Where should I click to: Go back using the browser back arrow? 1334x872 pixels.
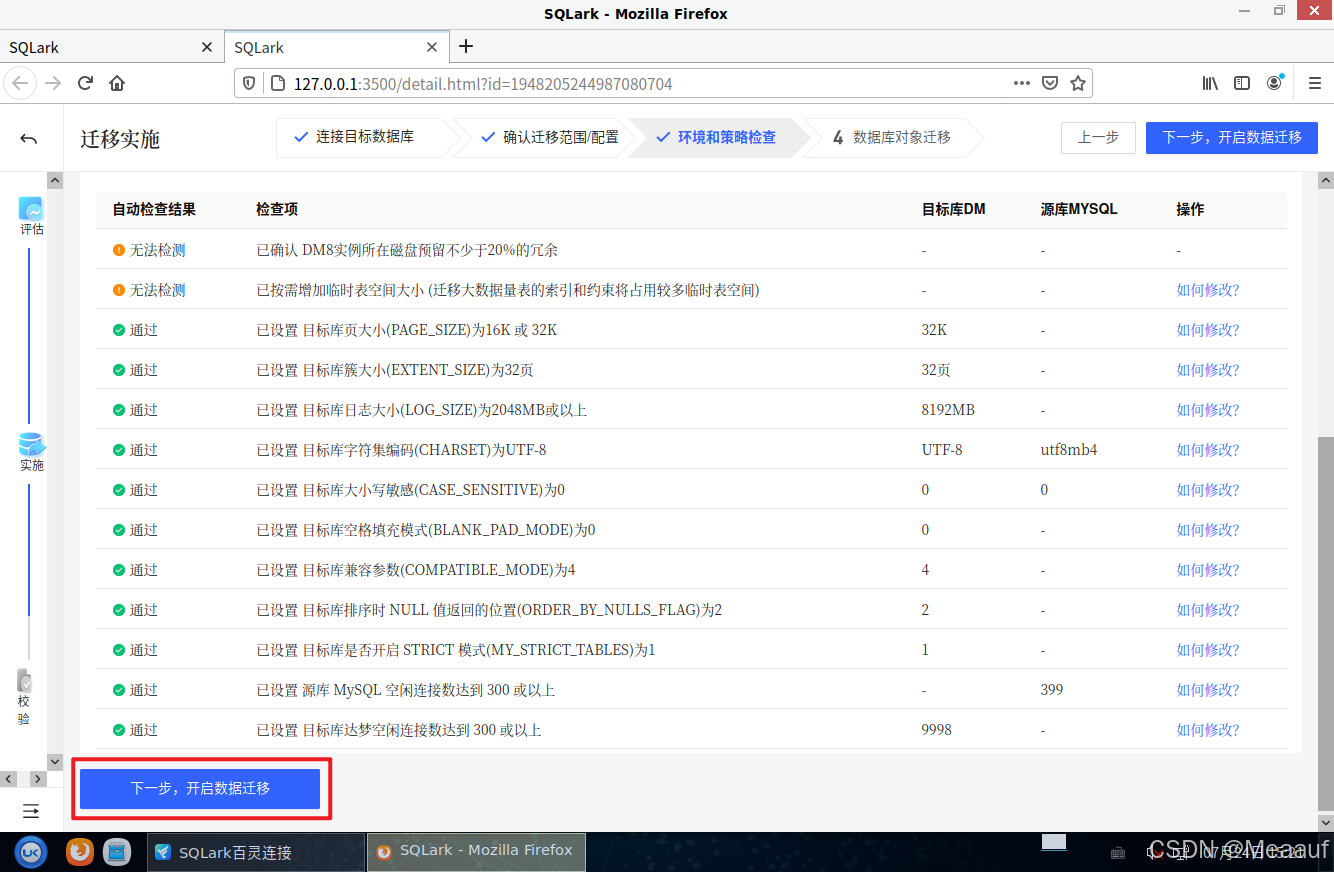pos(21,83)
